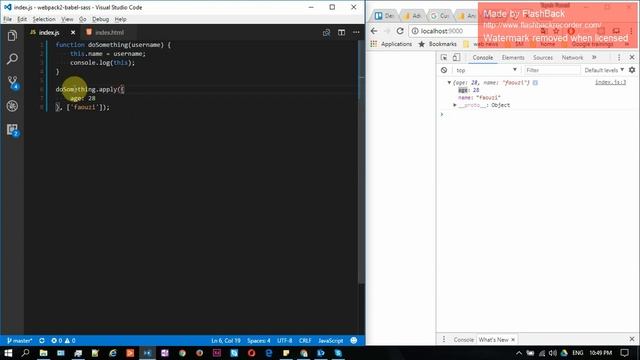
Task: Open the DevTools customize three-dot menu
Action: click(619, 58)
